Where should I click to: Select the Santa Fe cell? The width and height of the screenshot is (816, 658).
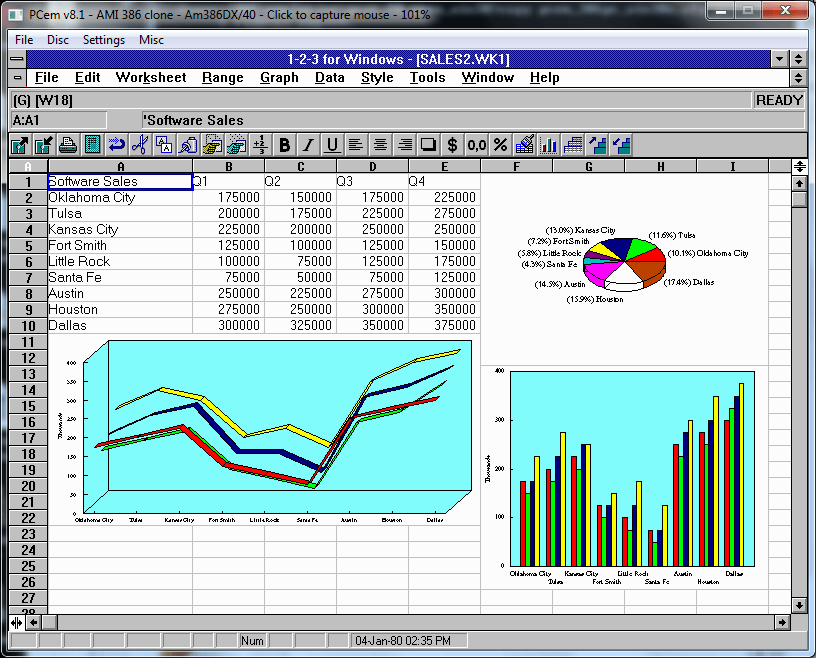pos(120,277)
